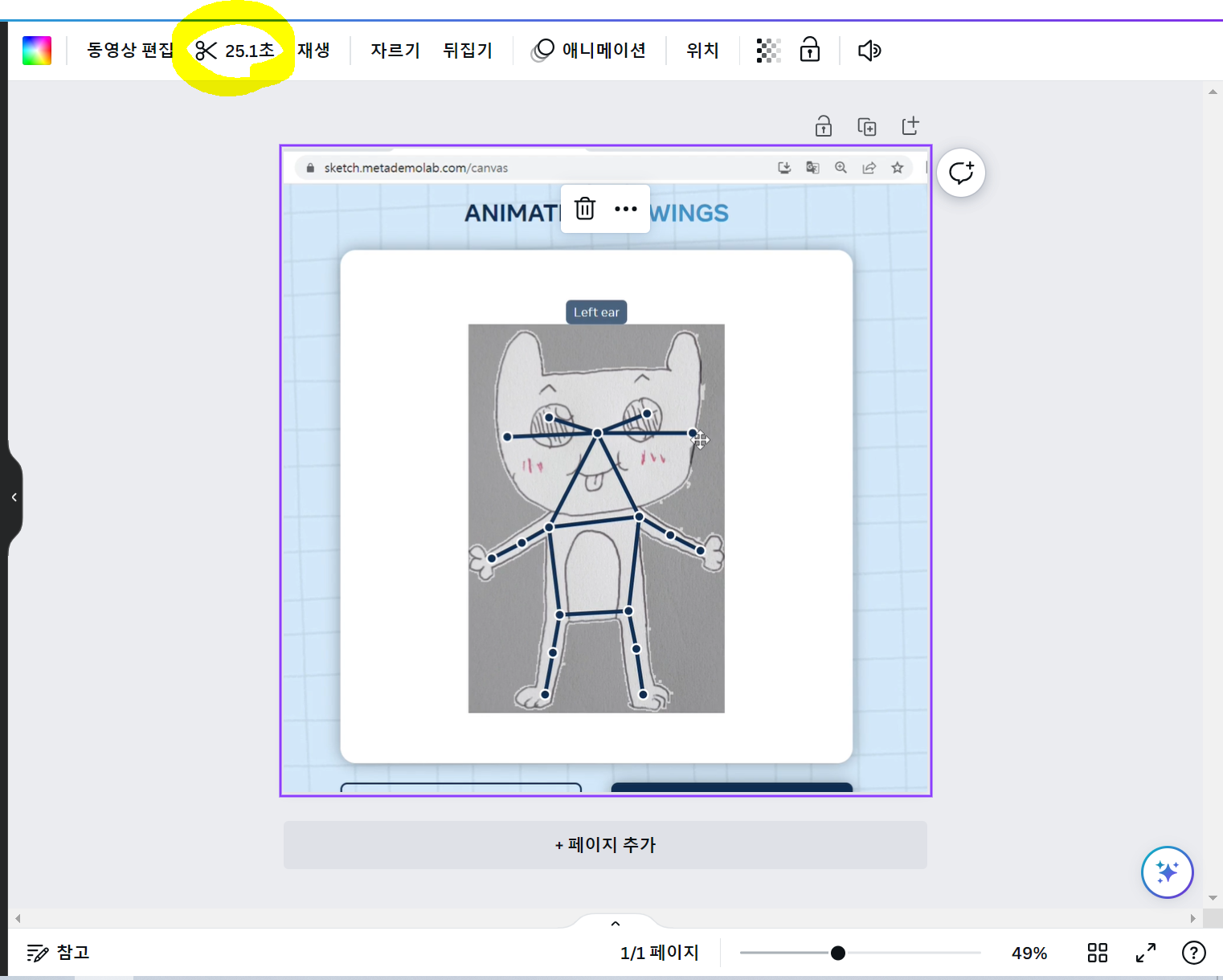This screenshot has width=1223, height=980.
Task: Add a new page with the page-plus icon
Action: (x=910, y=125)
